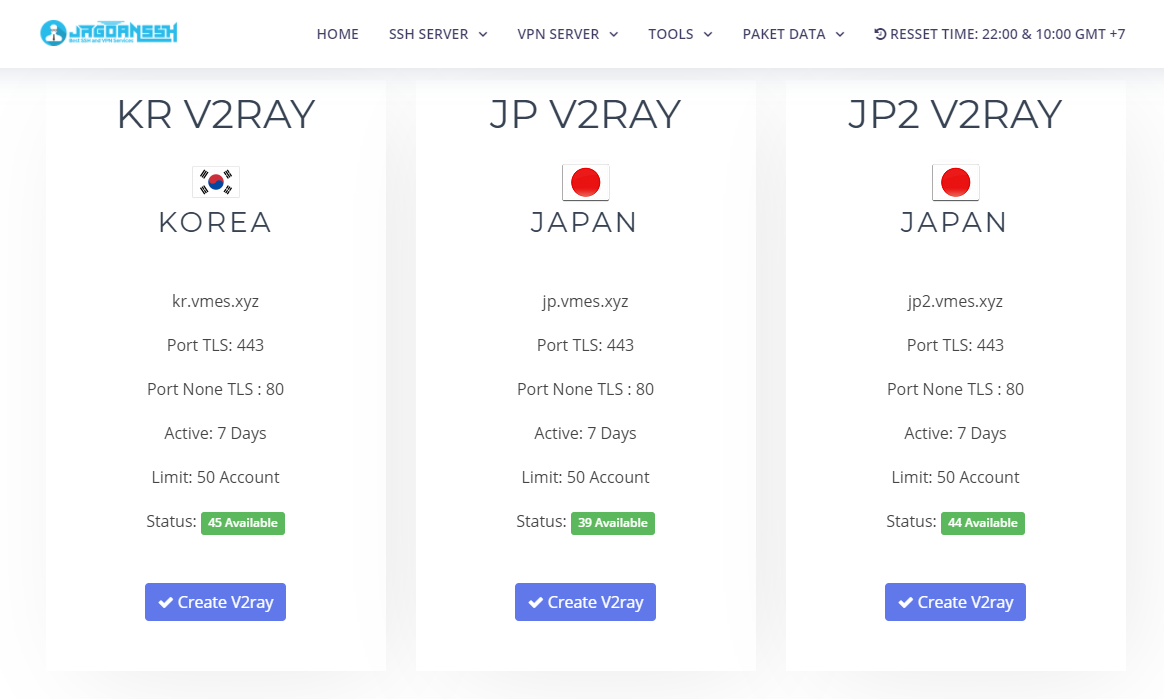Click the 45 Available status badge
1164x699 pixels.
pos(243,523)
